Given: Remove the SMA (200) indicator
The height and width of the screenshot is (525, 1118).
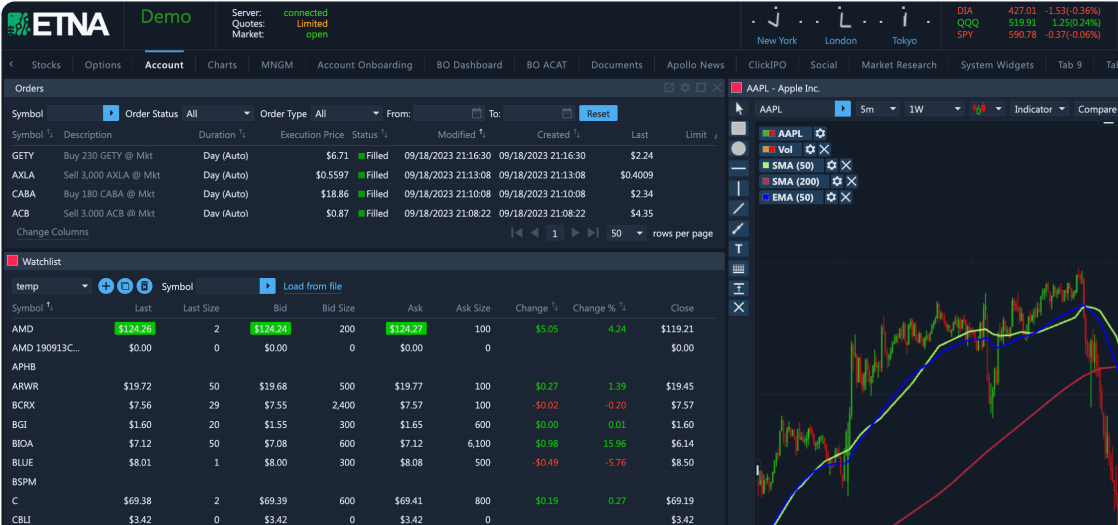Looking at the screenshot, I should point(851,182).
